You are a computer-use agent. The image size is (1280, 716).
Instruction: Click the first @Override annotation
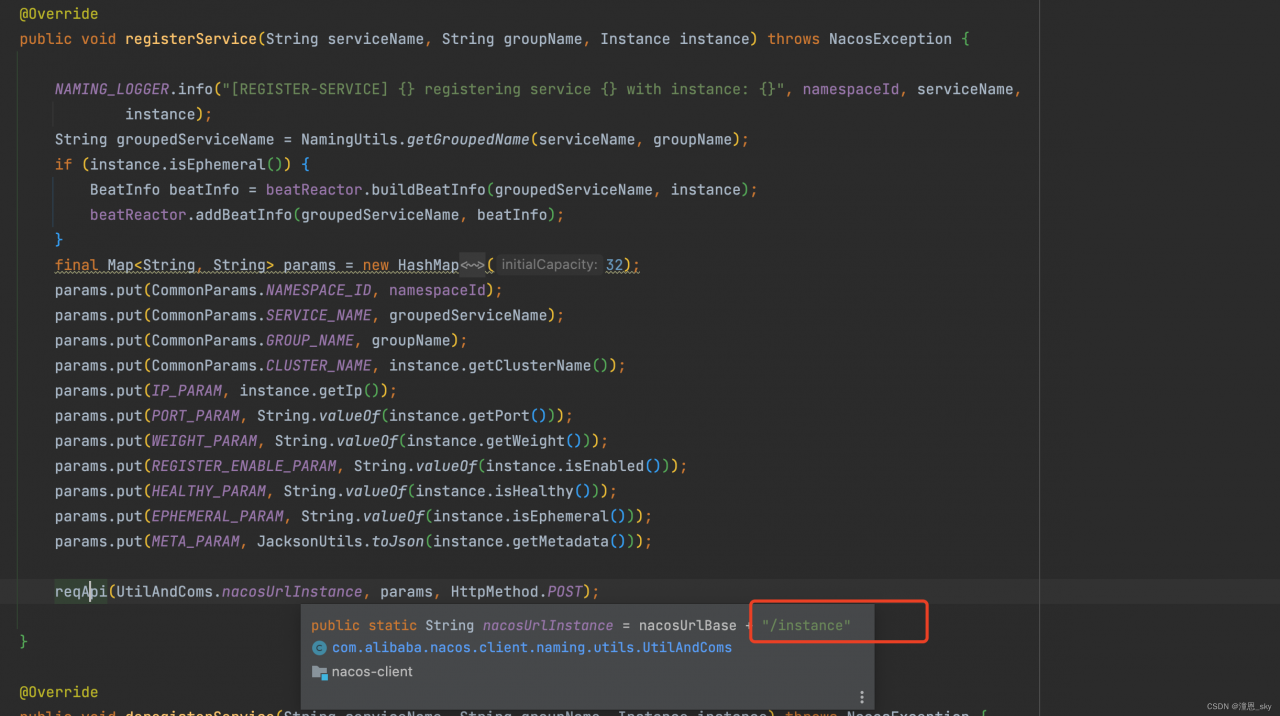tap(59, 14)
